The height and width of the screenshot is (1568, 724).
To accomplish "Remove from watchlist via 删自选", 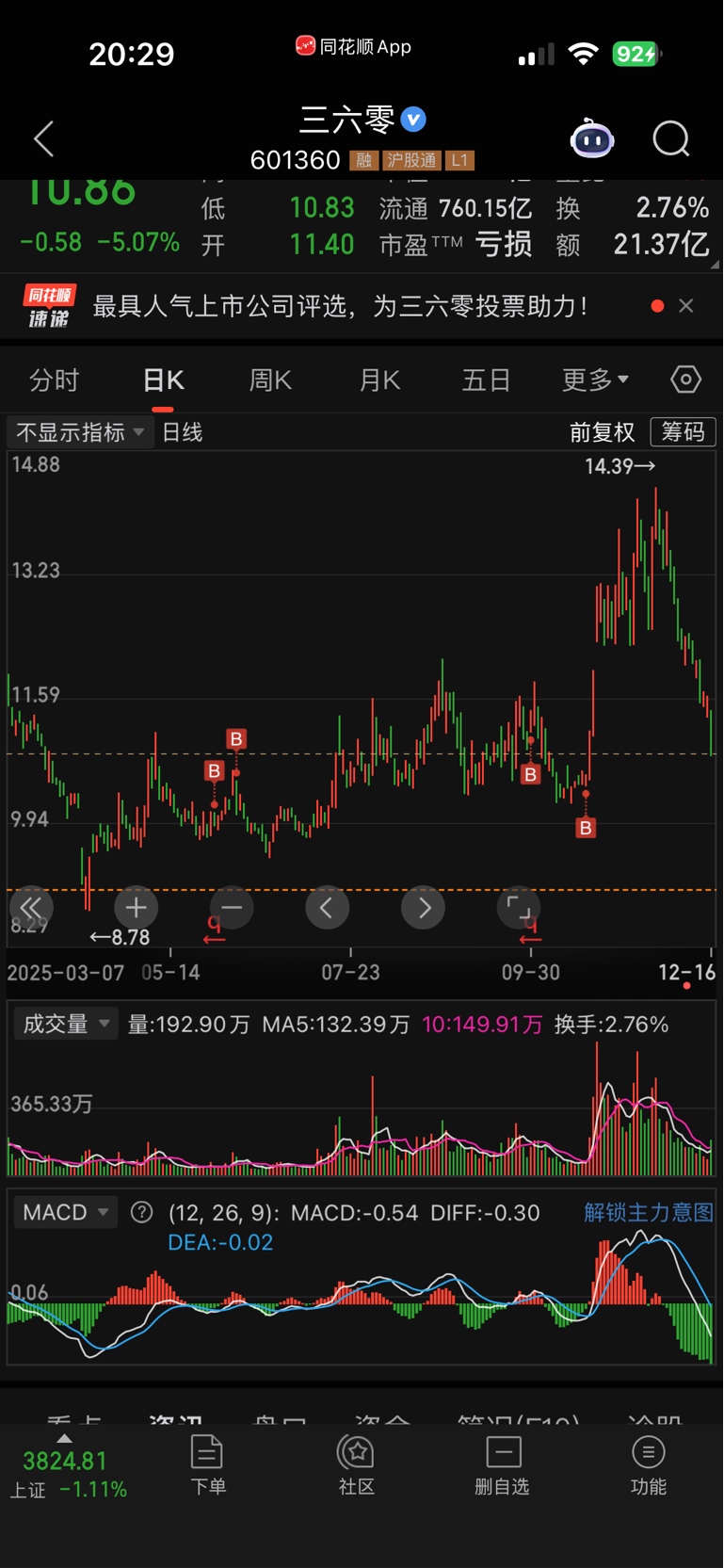I will point(503,1464).
